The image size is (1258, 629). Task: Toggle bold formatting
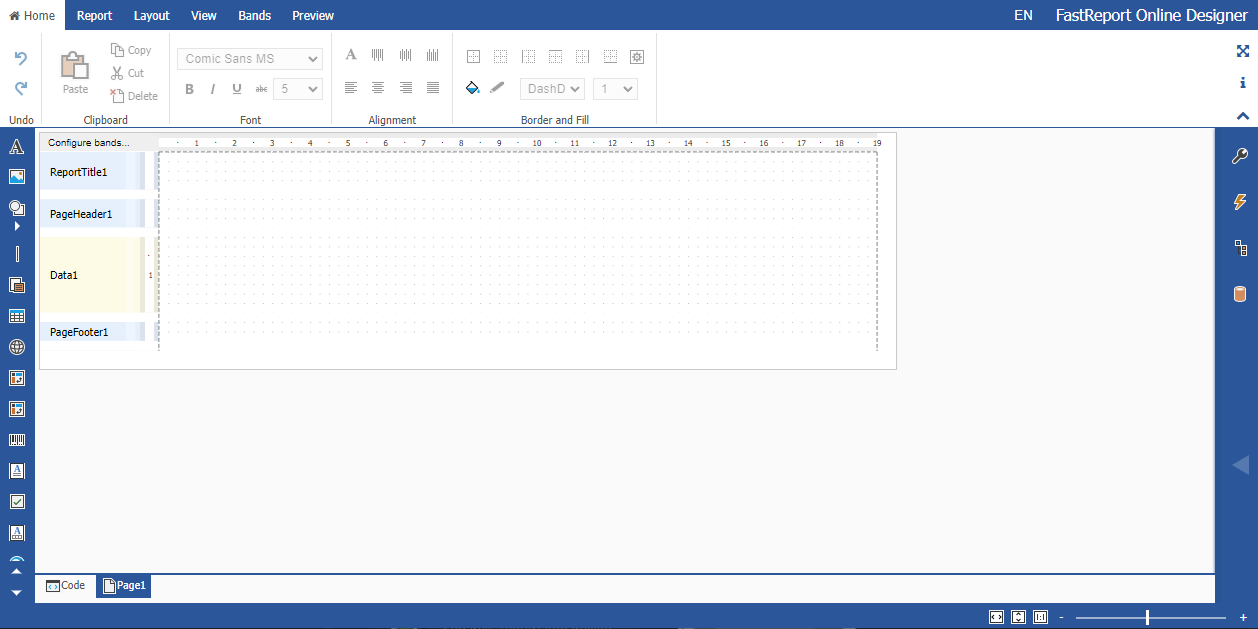pos(189,89)
